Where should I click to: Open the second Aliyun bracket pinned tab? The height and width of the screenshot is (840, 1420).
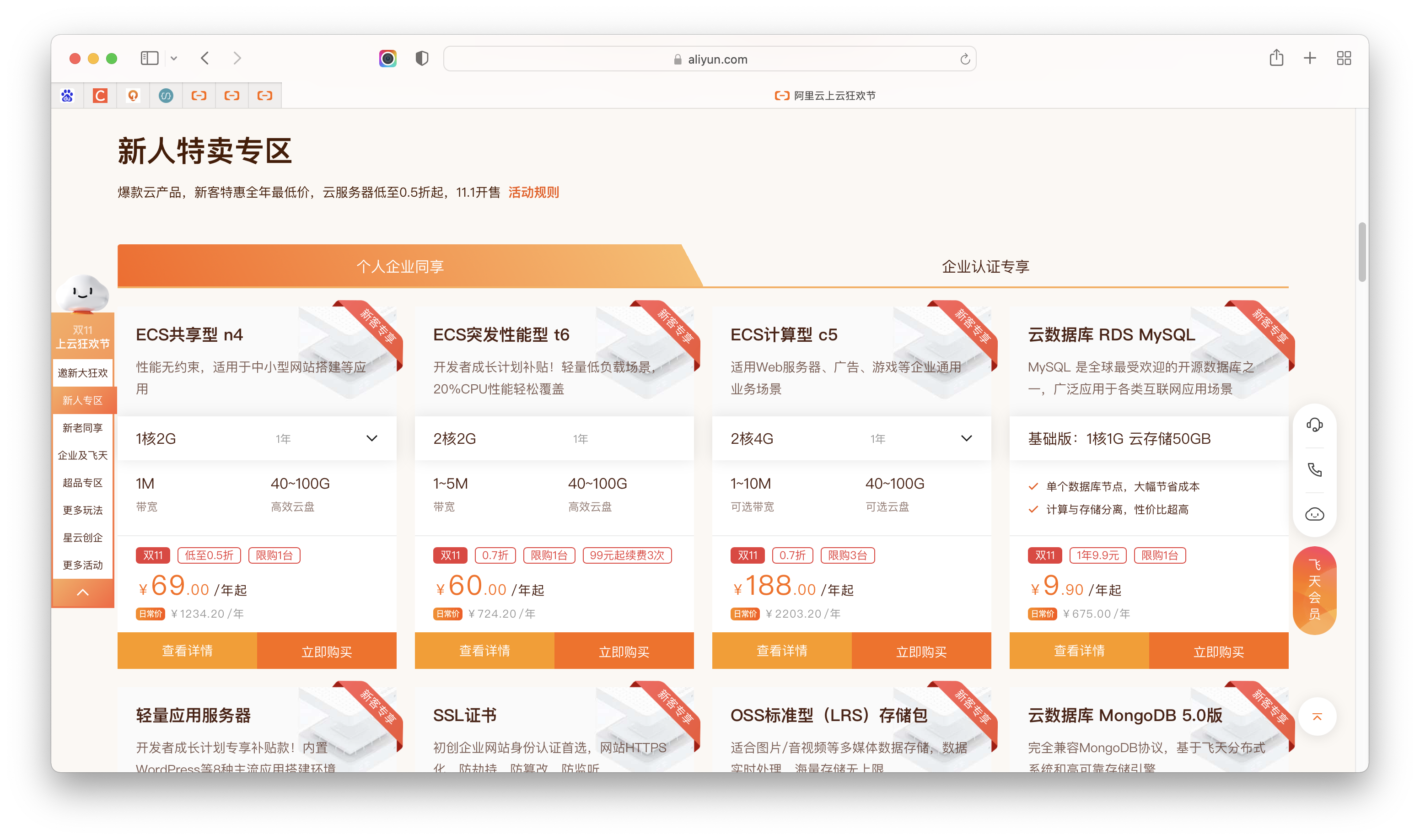232,96
